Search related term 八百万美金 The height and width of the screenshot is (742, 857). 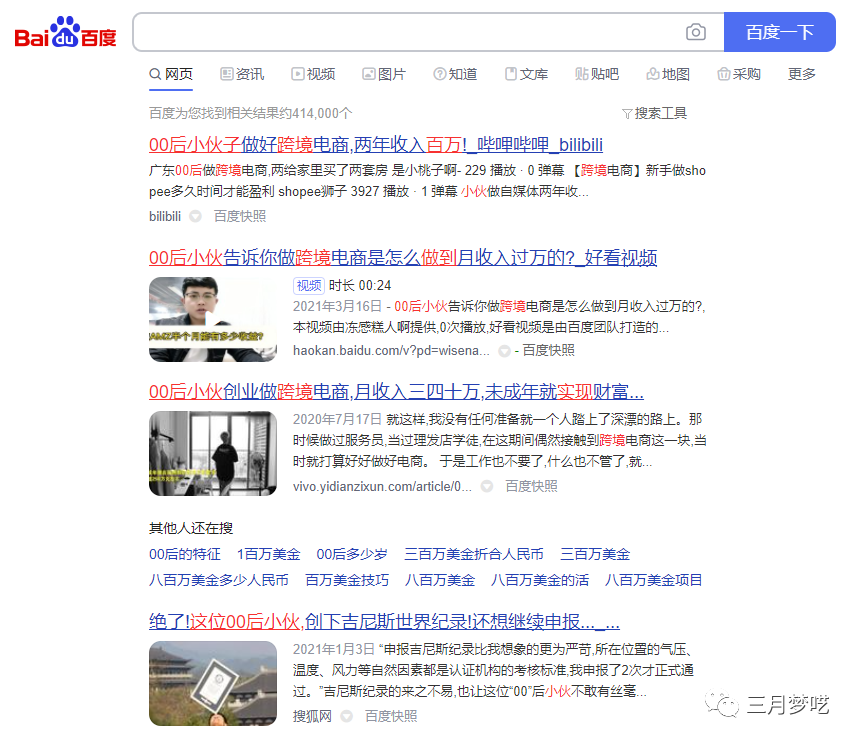440,580
